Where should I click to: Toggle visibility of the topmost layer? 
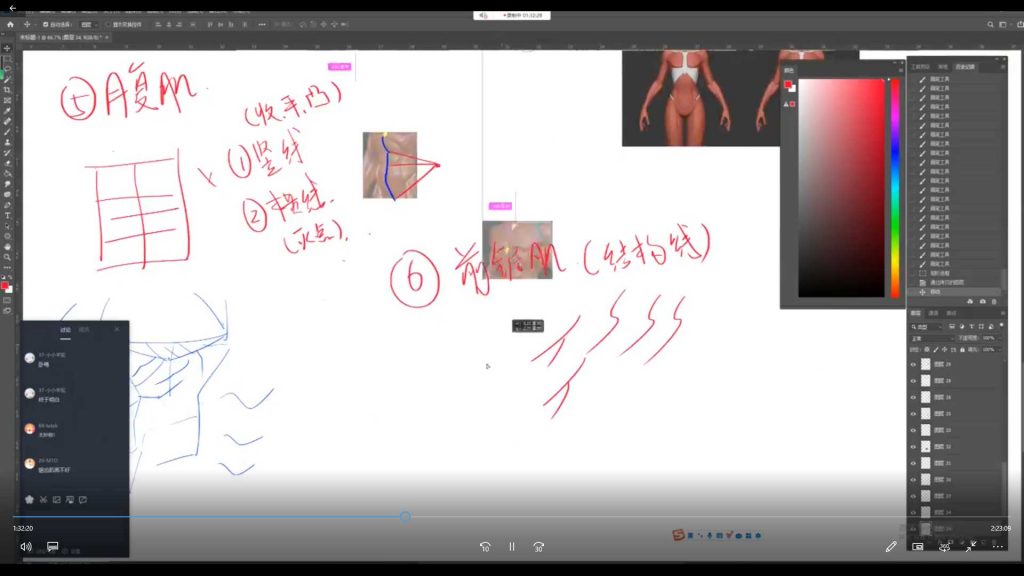pos(912,364)
